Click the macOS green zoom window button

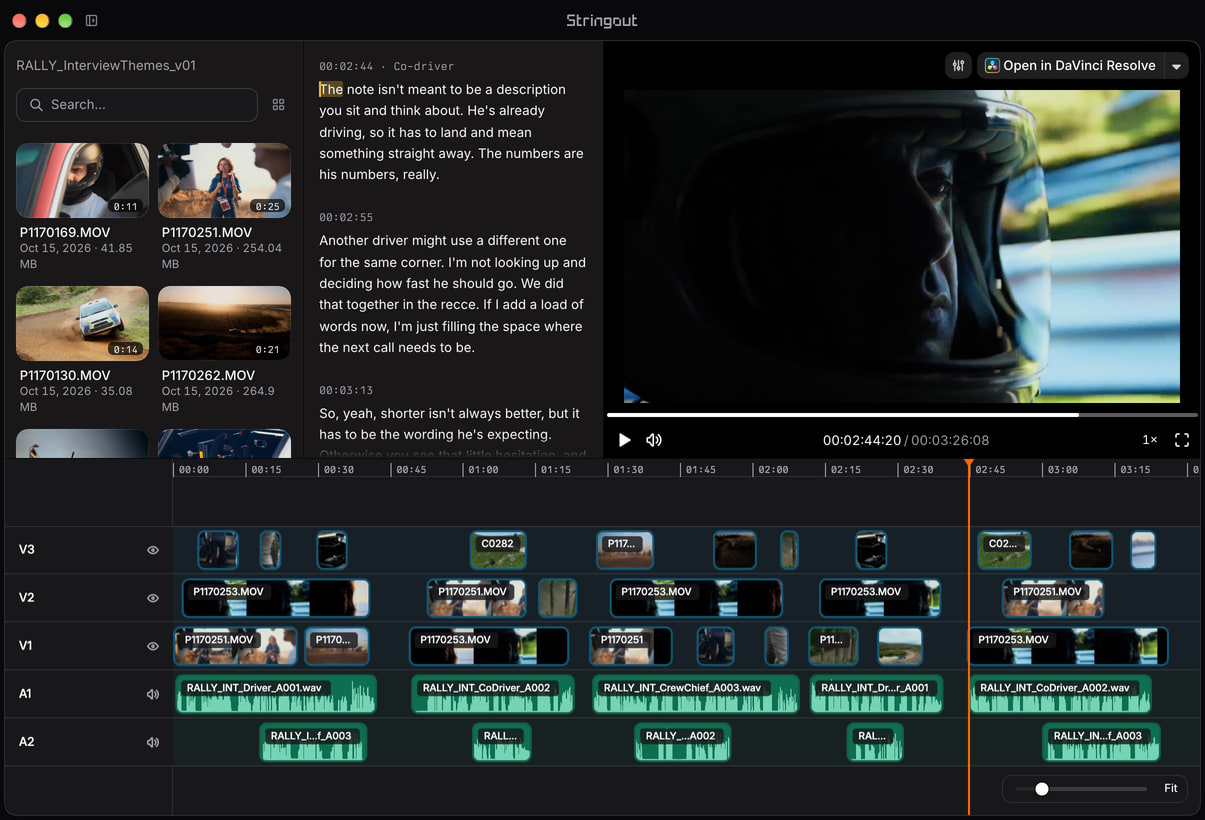click(x=65, y=20)
